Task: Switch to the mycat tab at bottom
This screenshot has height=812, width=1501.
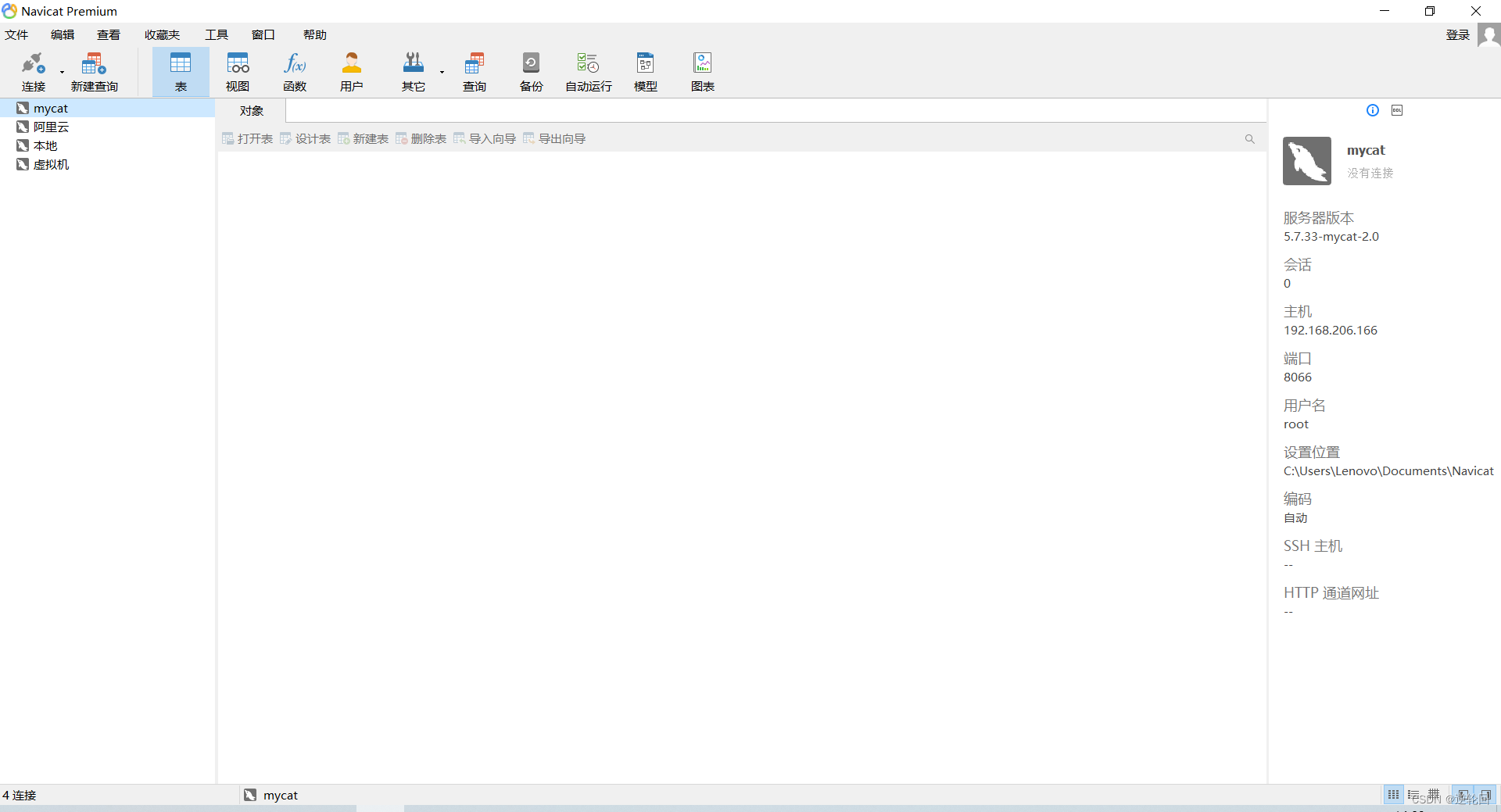Action: [279, 795]
